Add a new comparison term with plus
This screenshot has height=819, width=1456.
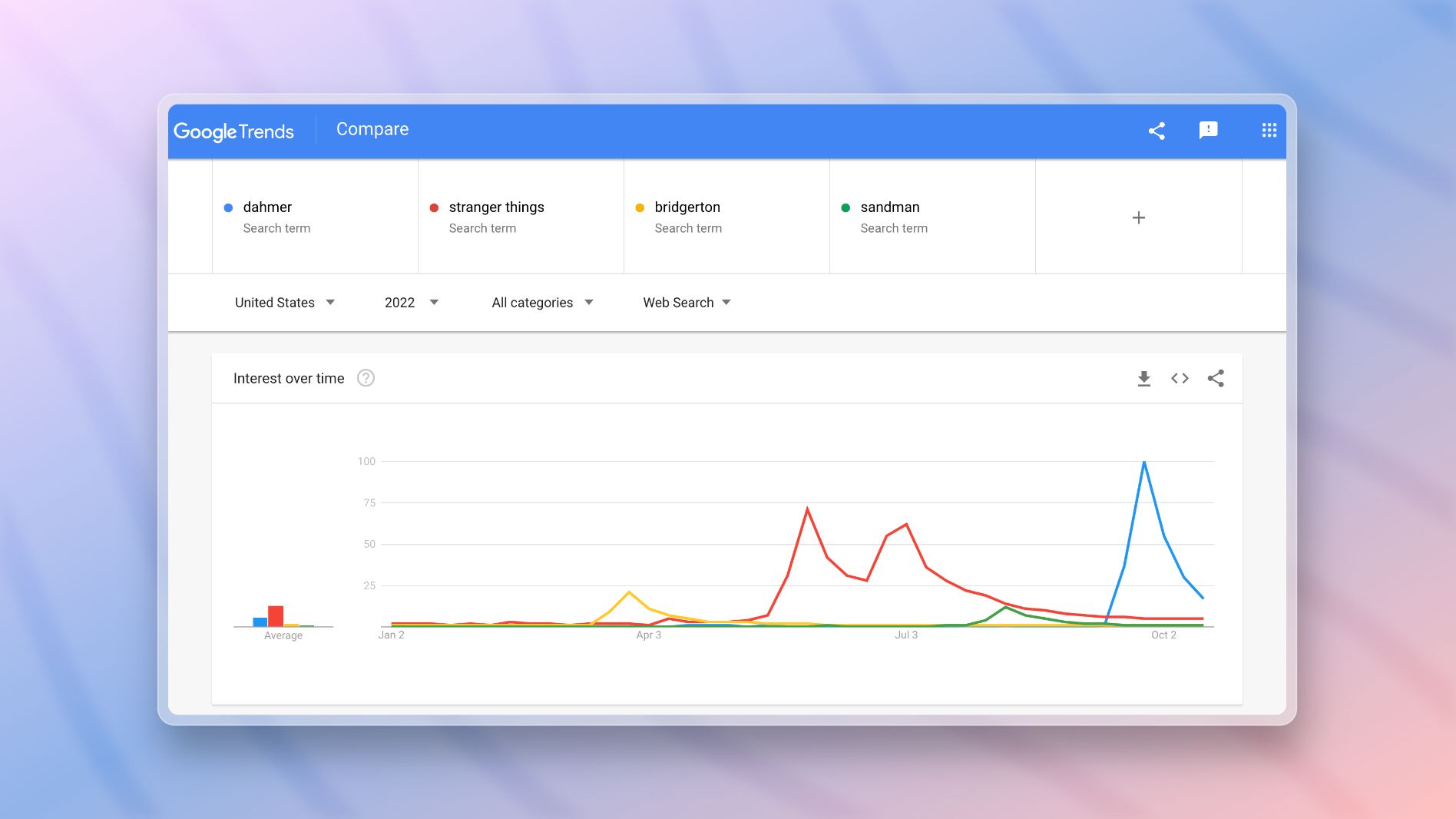[1139, 217]
